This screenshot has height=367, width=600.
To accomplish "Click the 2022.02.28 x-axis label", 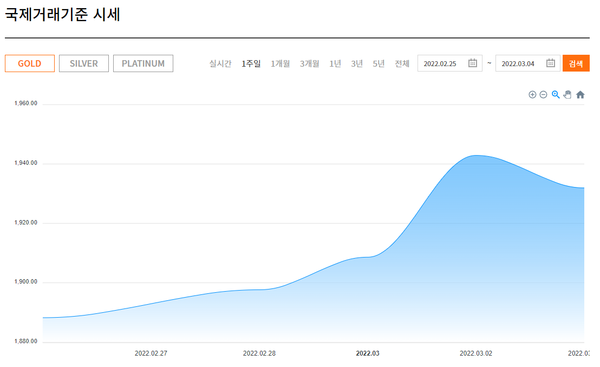I will click(259, 353).
